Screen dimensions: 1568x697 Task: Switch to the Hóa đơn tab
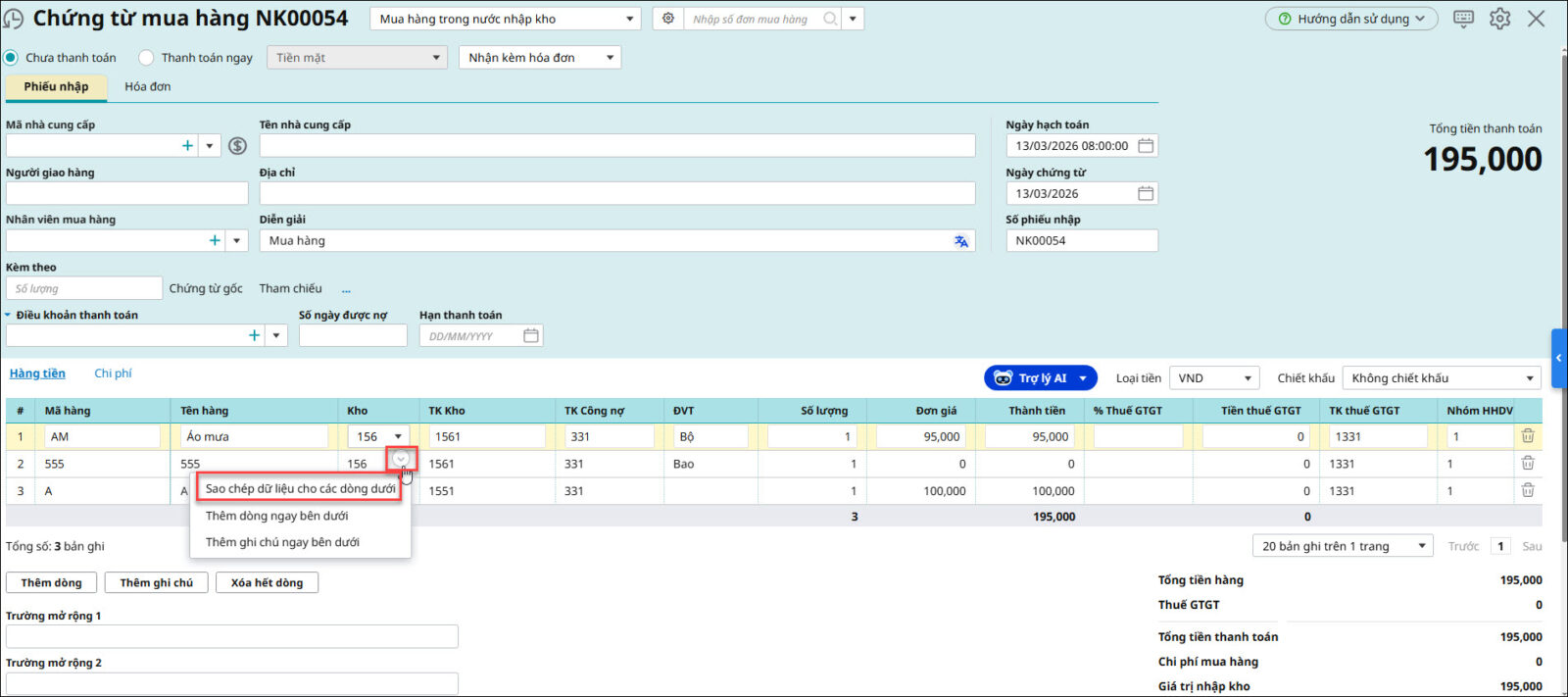[x=147, y=86]
